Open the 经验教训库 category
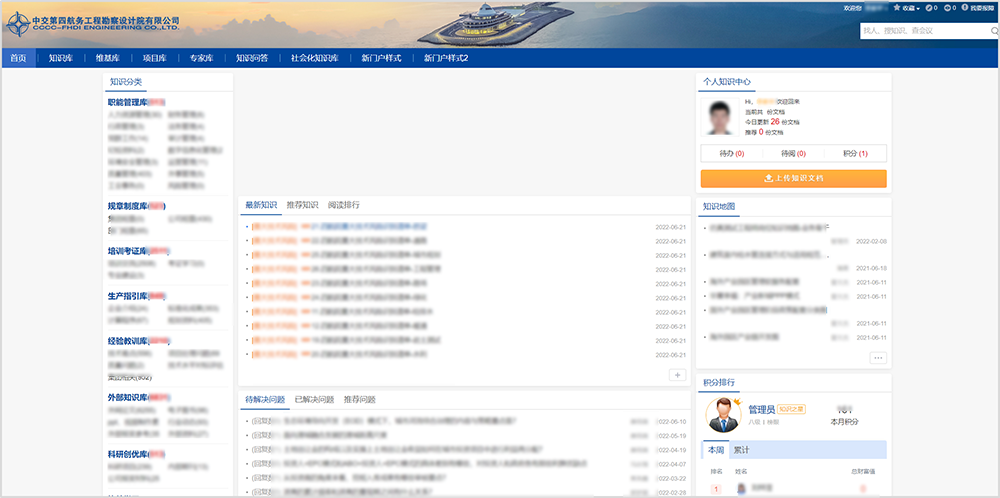The height and width of the screenshot is (498, 1000). coord(128,341)
